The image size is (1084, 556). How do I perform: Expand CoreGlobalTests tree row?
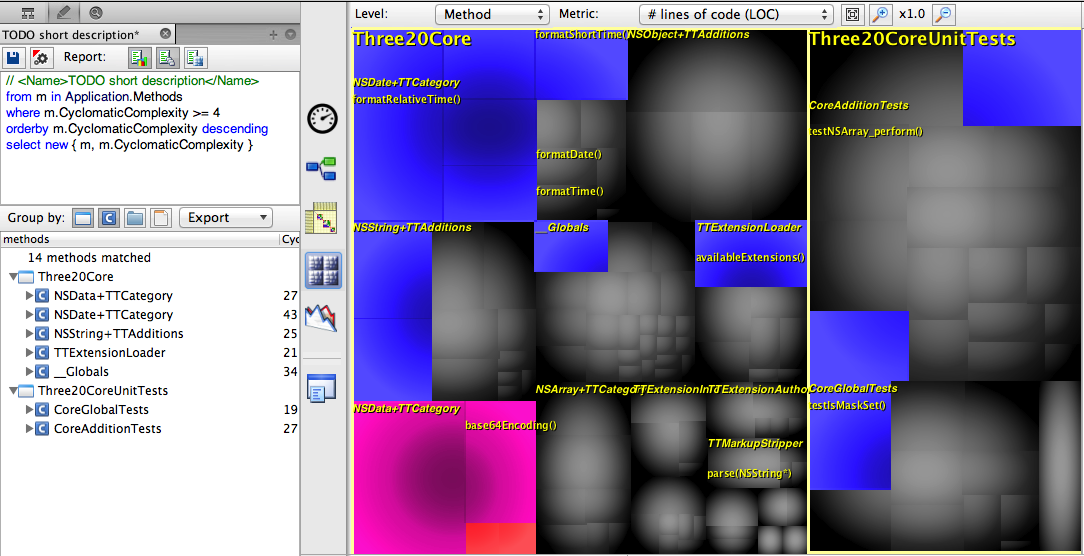tap(29, 410)
